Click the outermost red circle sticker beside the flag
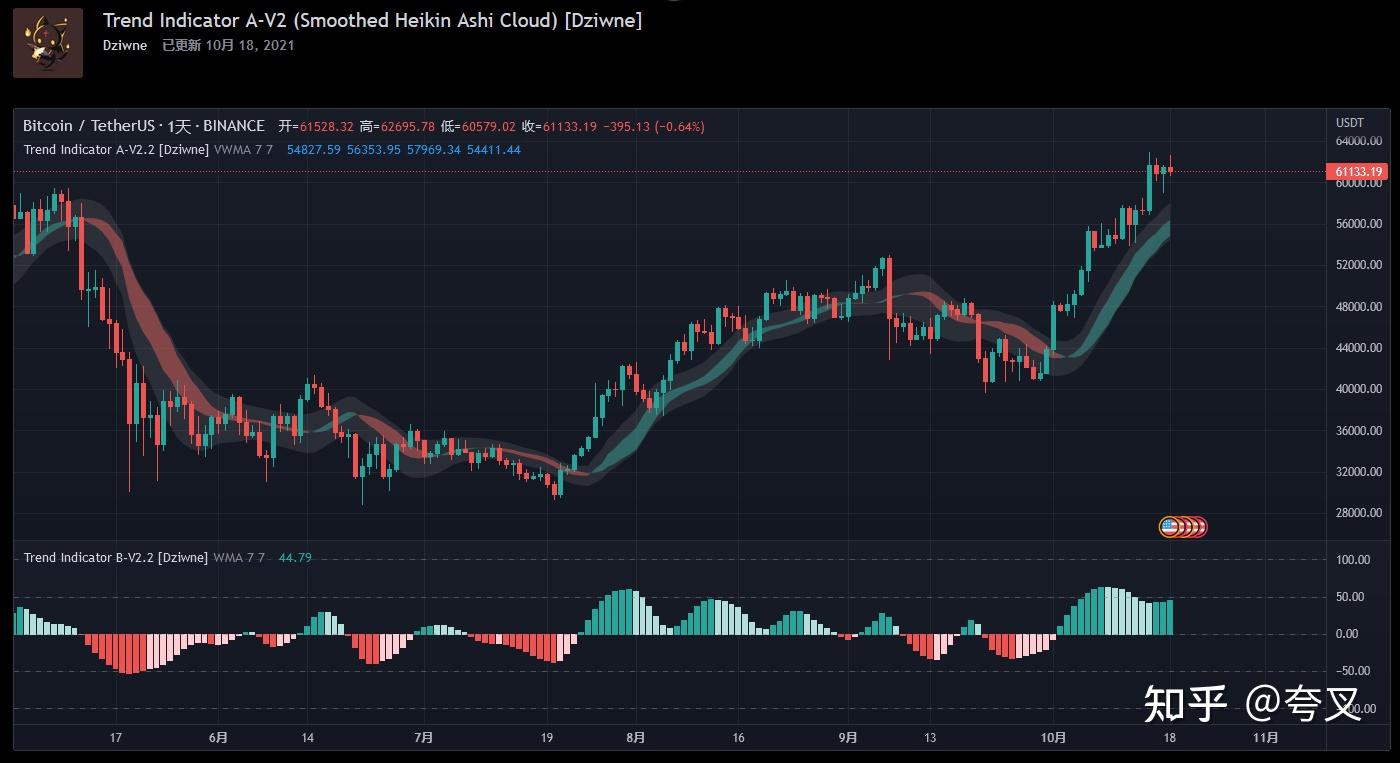This screenshot has width=1400, height=763. (1202, 526)
